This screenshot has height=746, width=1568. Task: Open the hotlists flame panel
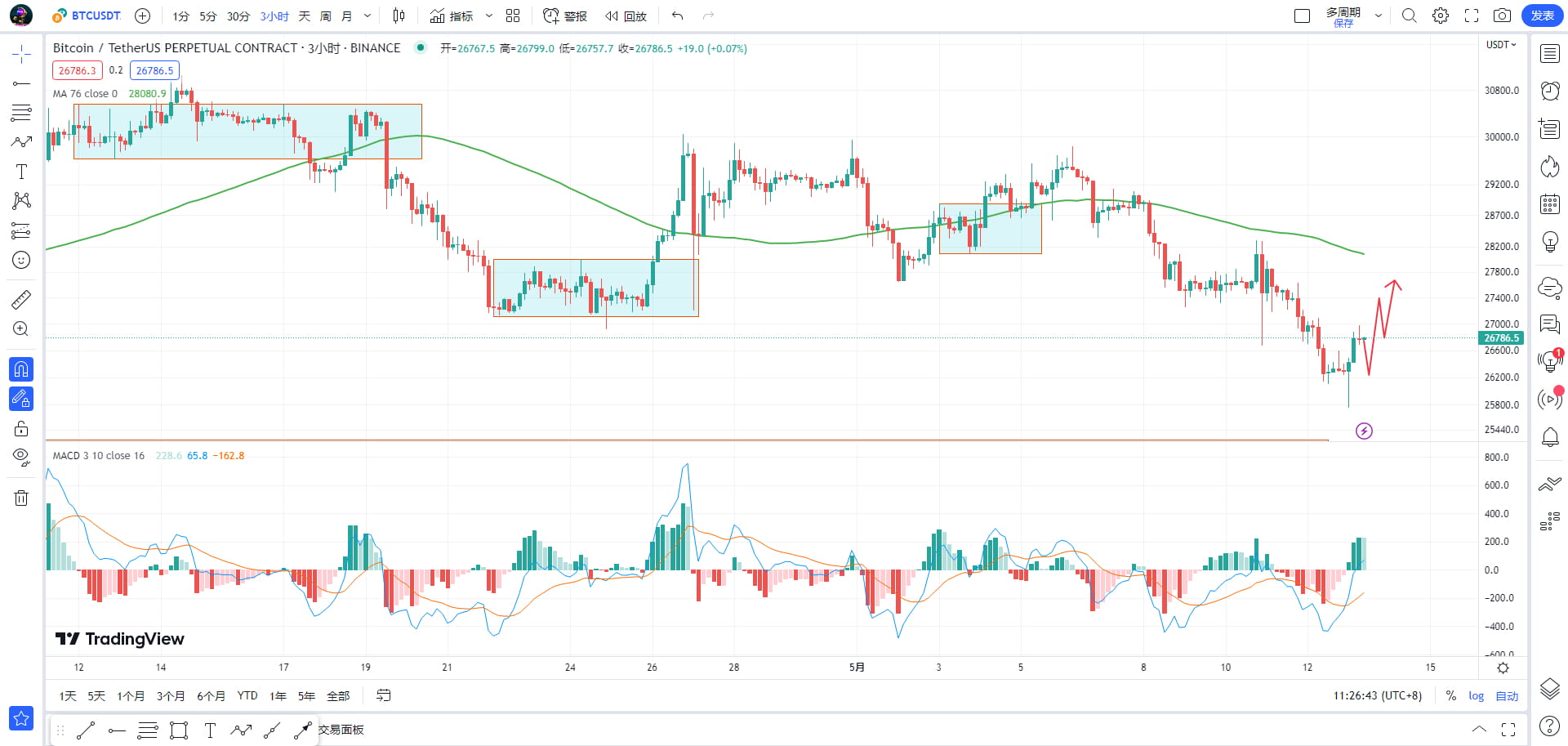point(1549,167)
